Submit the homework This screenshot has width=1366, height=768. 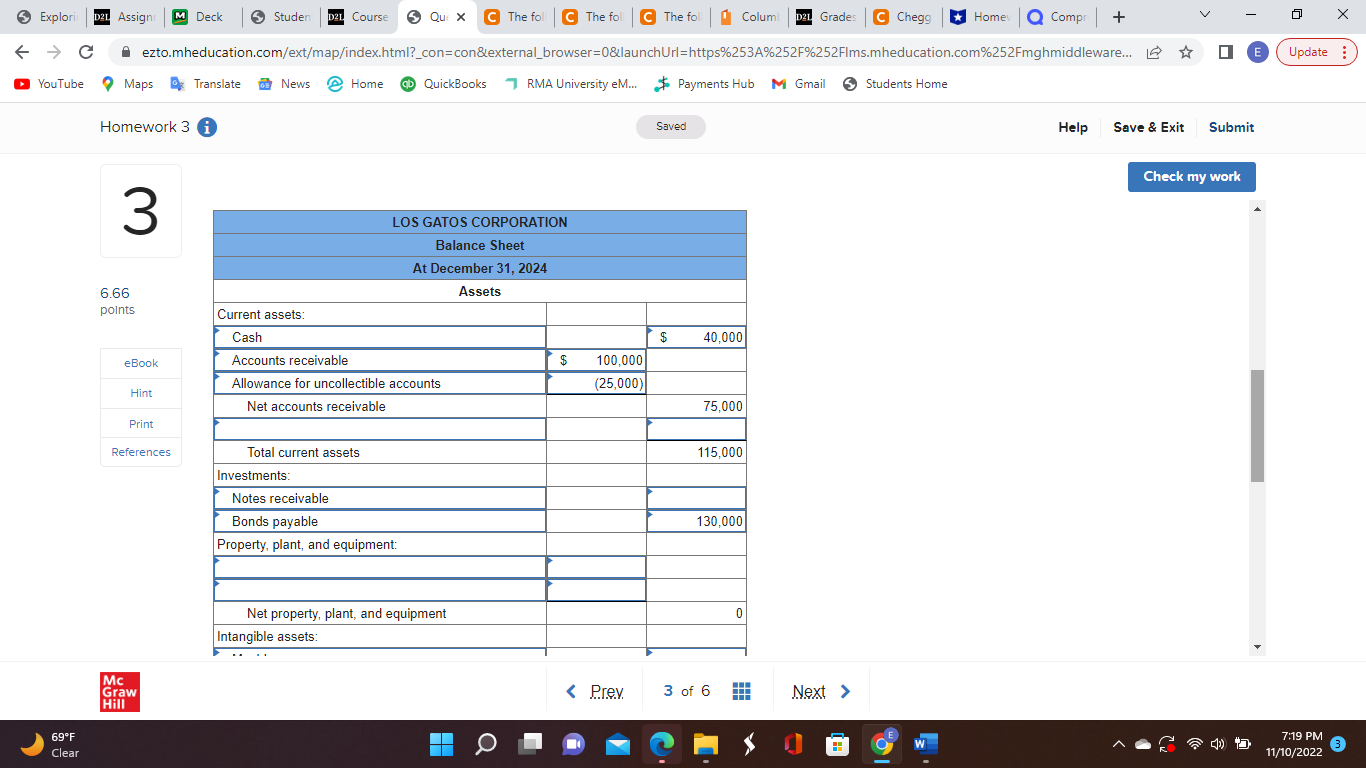point(1231,127)
